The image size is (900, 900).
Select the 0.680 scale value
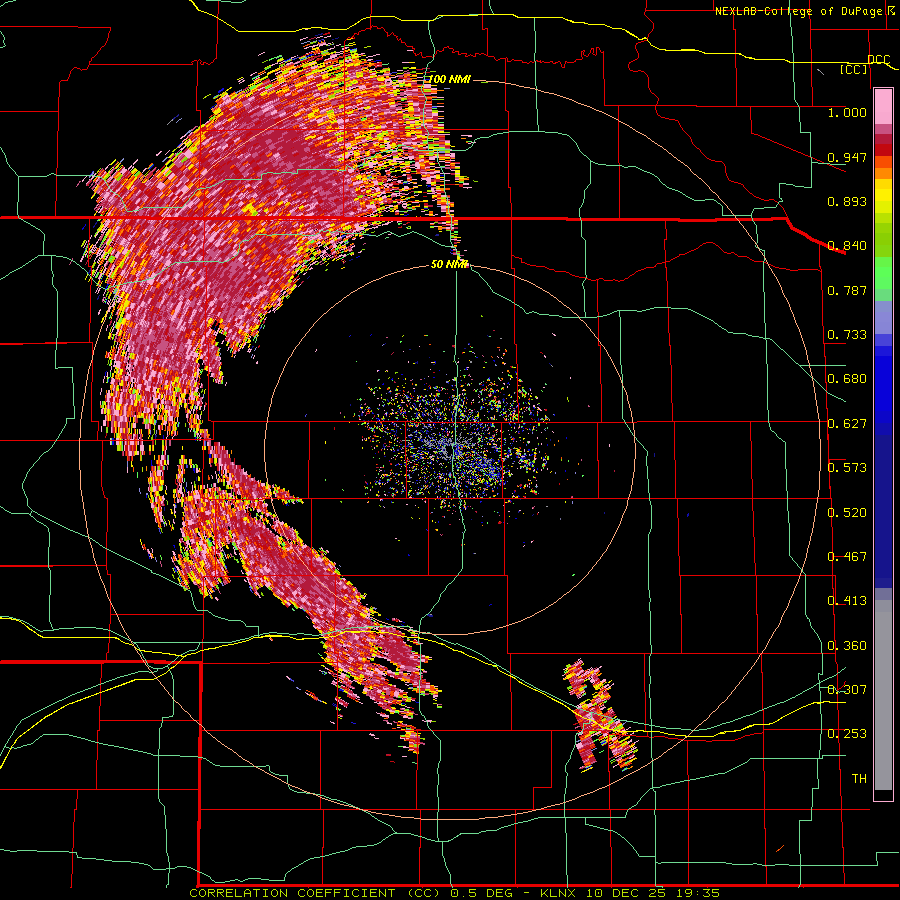[847, 379]
